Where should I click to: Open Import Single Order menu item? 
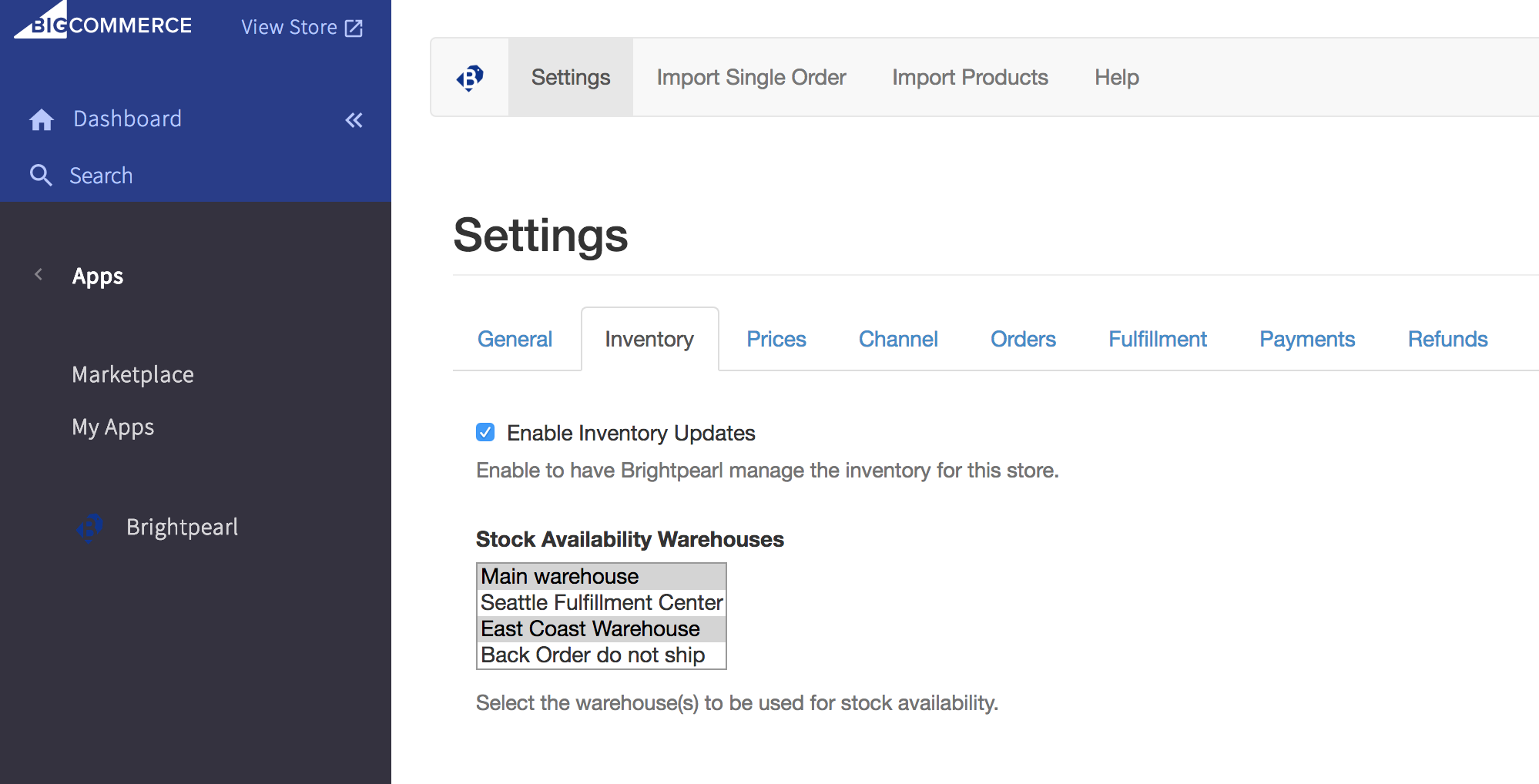tap(751, 77)
